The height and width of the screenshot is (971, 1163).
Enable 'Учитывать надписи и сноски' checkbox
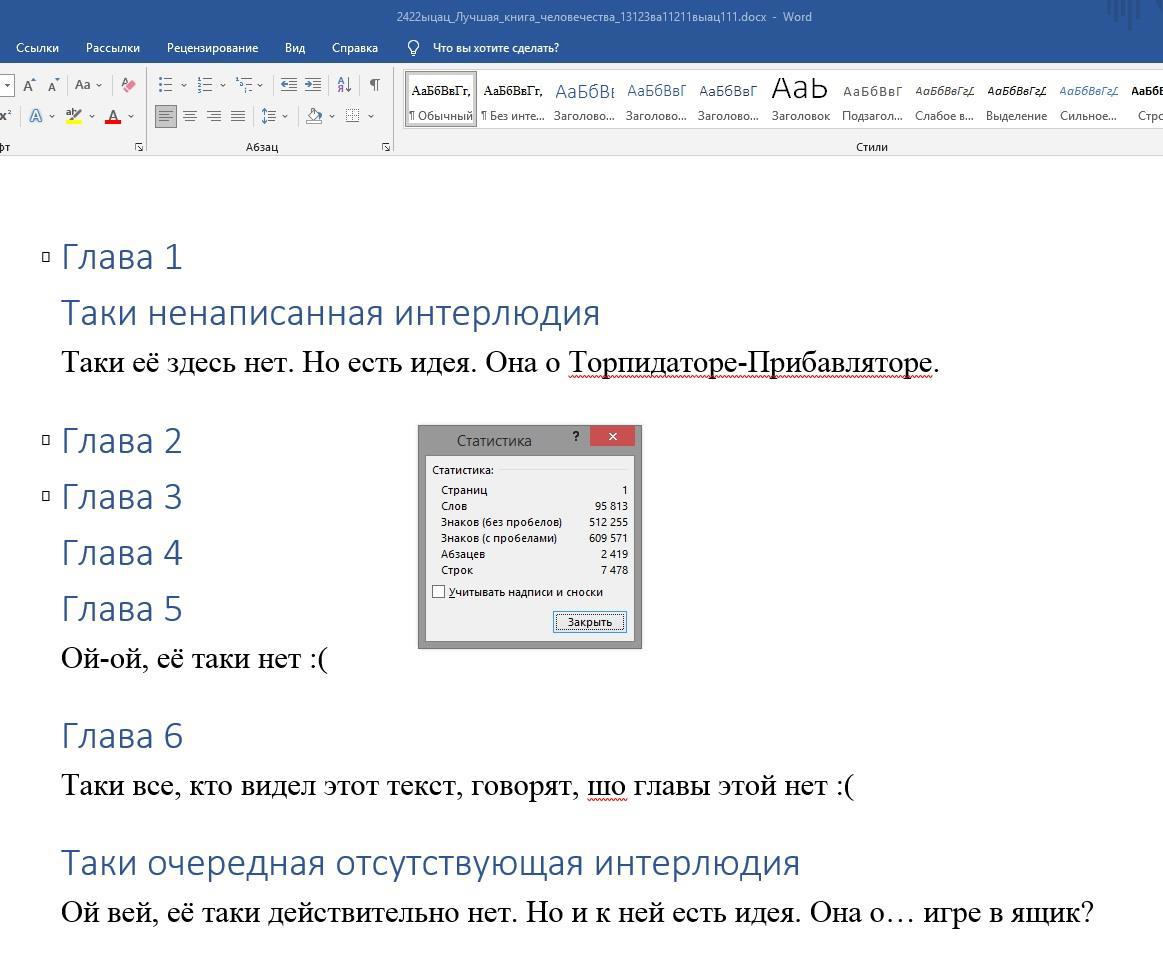[438, 592]
